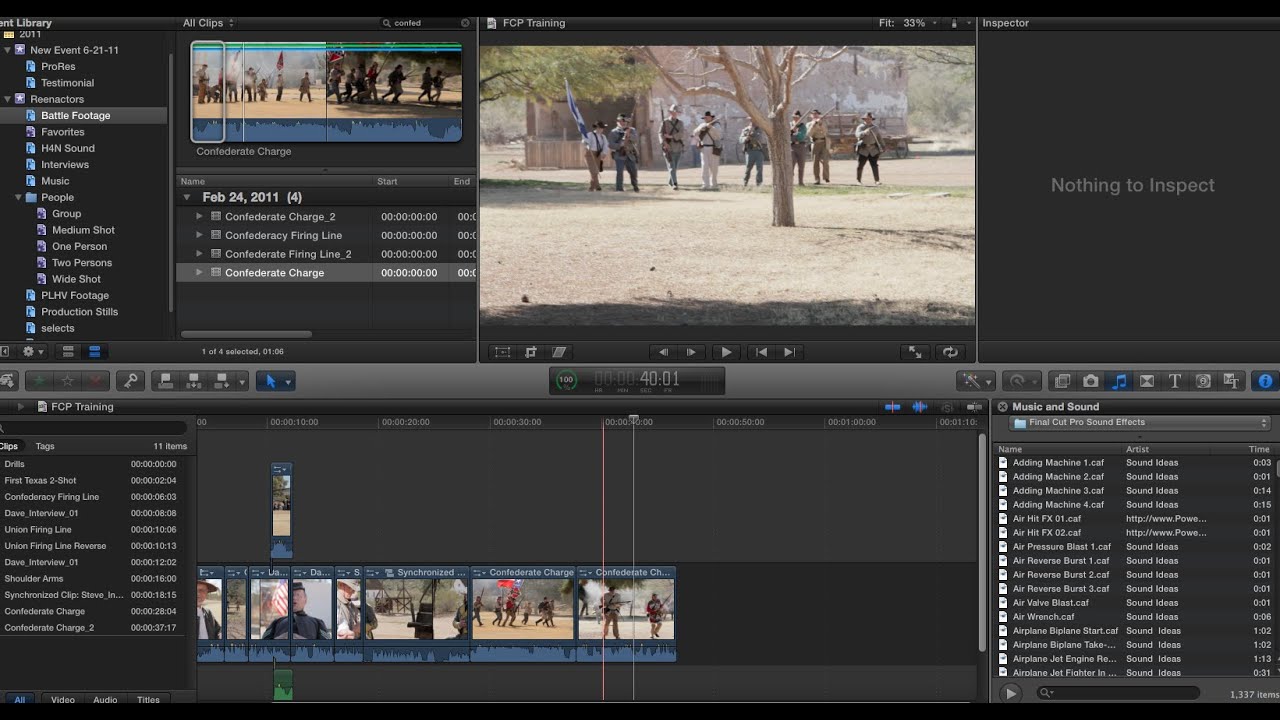
Task: Show the Titles browser T icon
Action: click(x=1175, y=381)
